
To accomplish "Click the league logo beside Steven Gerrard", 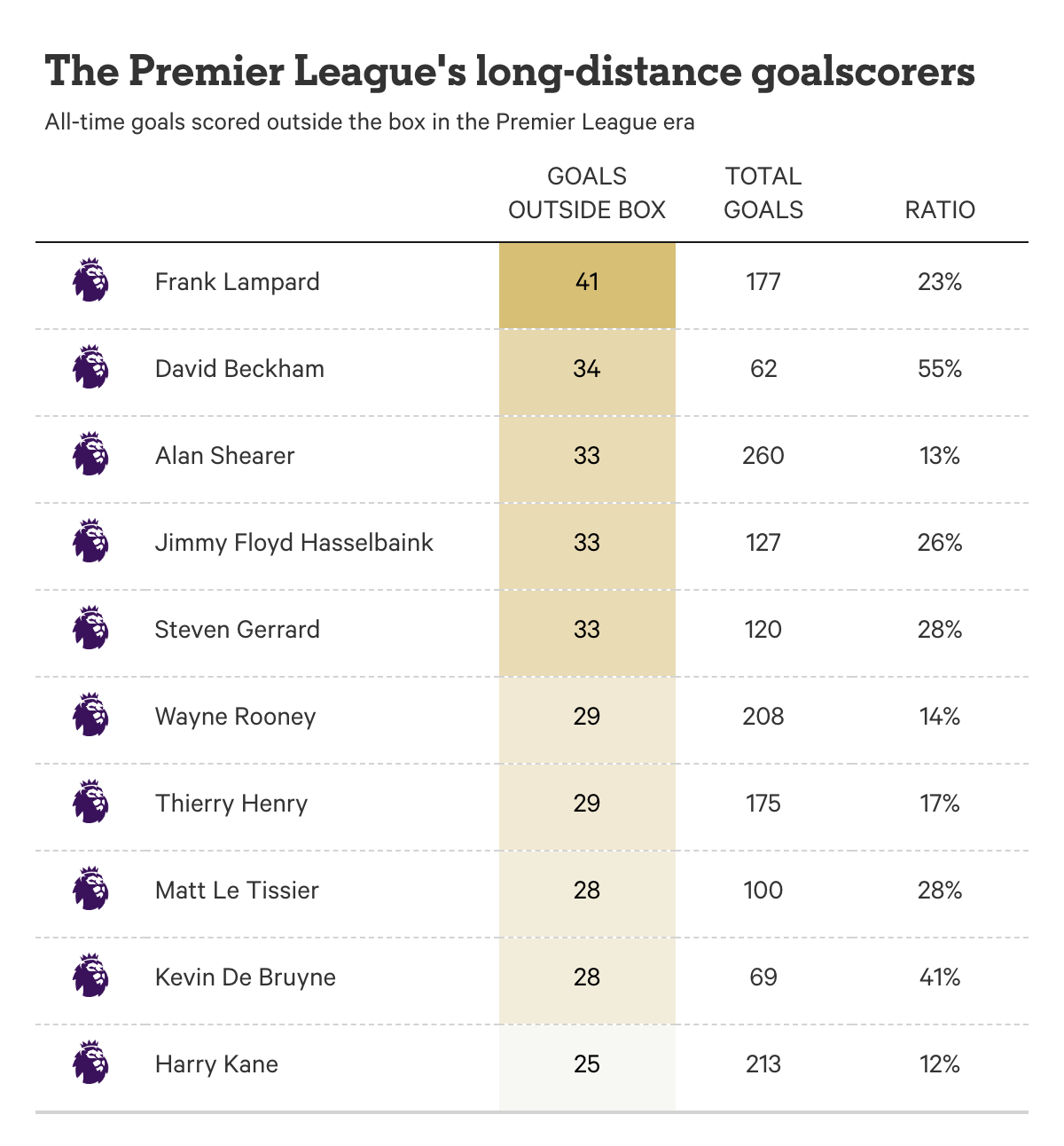I will click(90, 628).
